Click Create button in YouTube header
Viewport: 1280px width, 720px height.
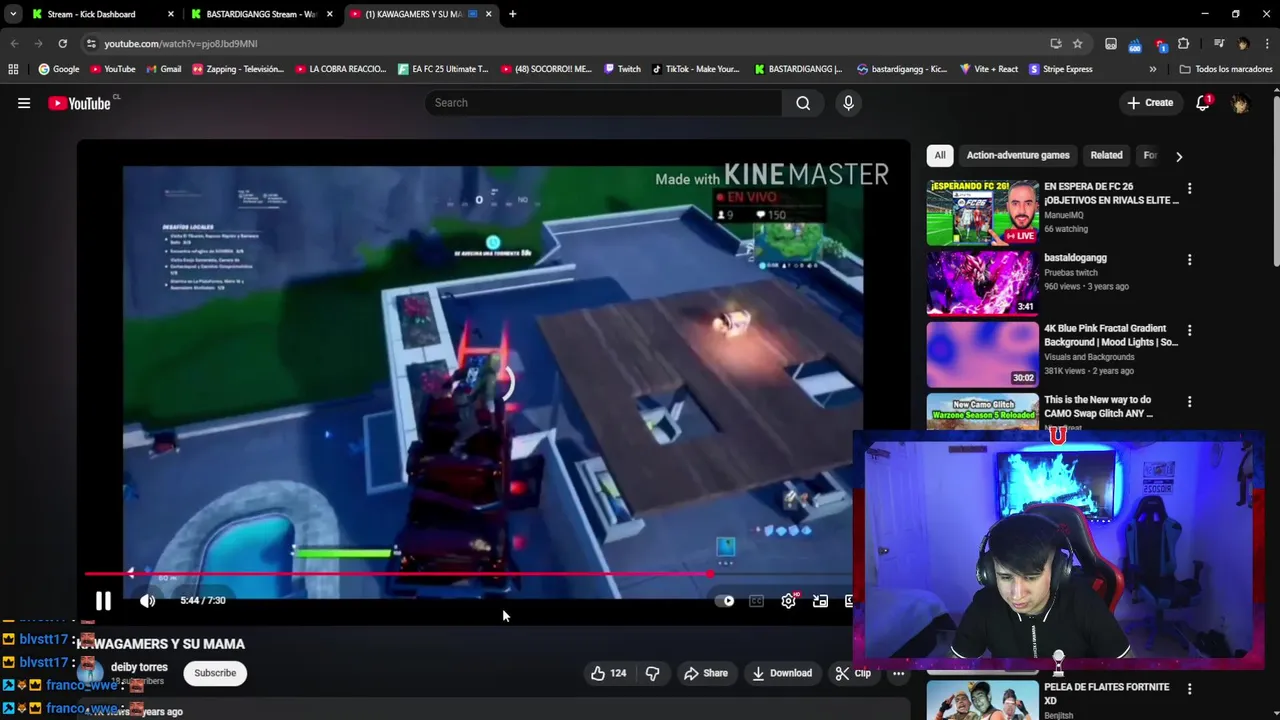[1150, 103]
